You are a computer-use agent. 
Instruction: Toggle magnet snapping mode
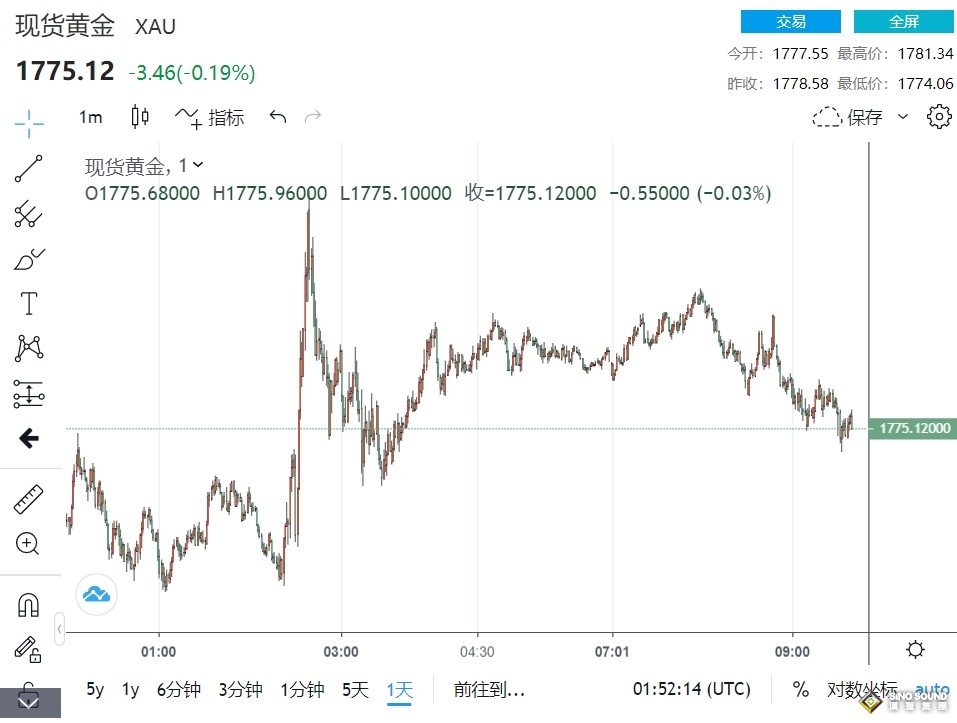point(28,605)
